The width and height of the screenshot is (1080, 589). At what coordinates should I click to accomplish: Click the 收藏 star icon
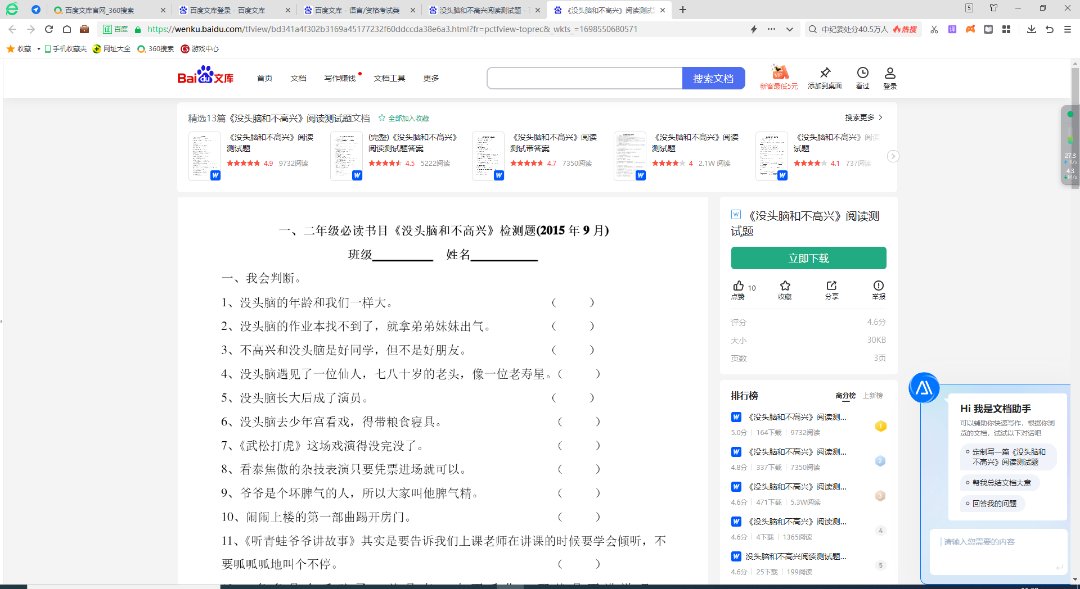click(x=785, y=286)
